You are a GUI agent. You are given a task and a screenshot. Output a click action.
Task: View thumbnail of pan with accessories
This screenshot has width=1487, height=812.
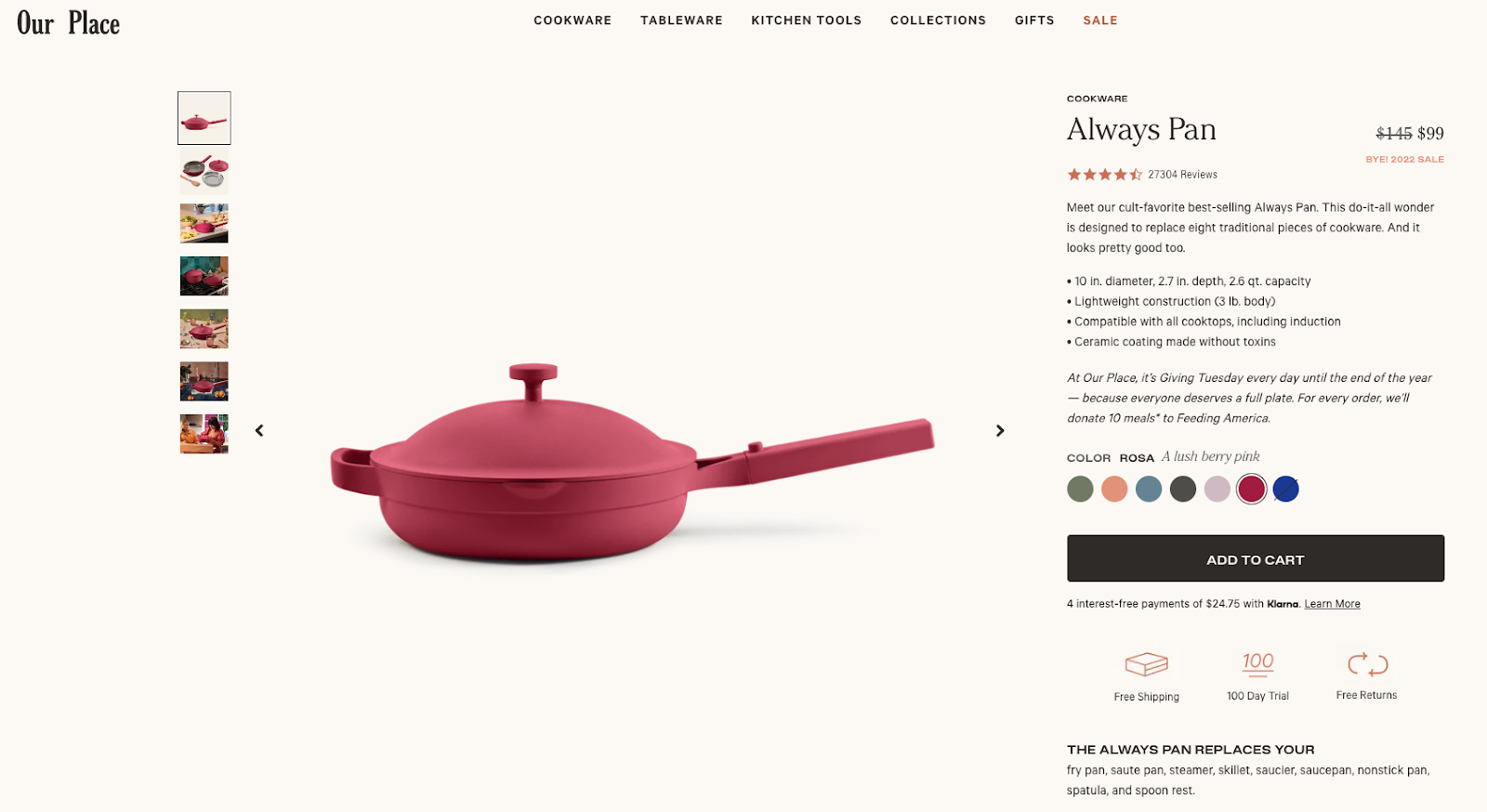click(204, 171)
